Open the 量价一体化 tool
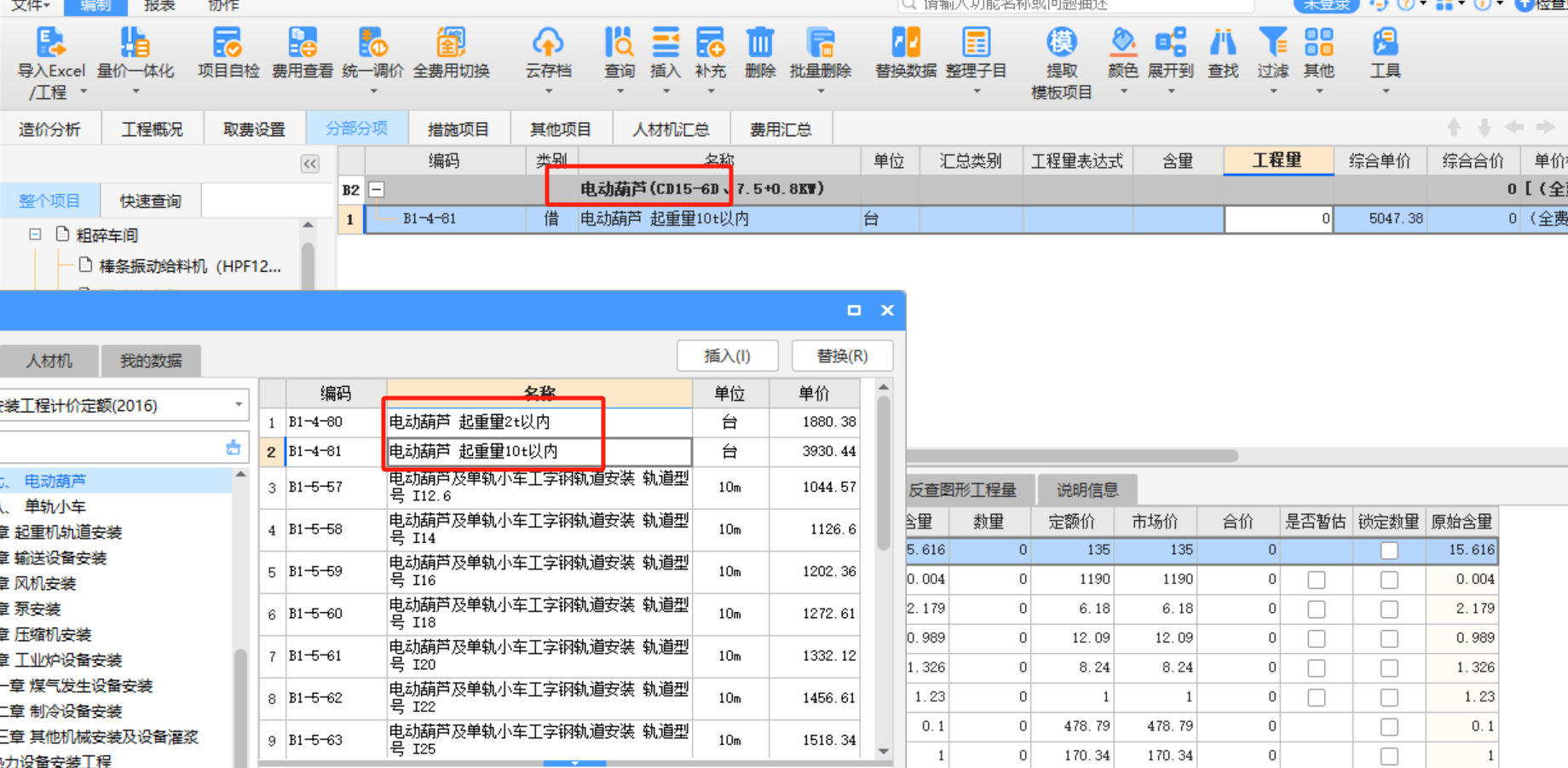Image resolution: width=1568 pixels, height=768 pixels. [x=135, y=42]
